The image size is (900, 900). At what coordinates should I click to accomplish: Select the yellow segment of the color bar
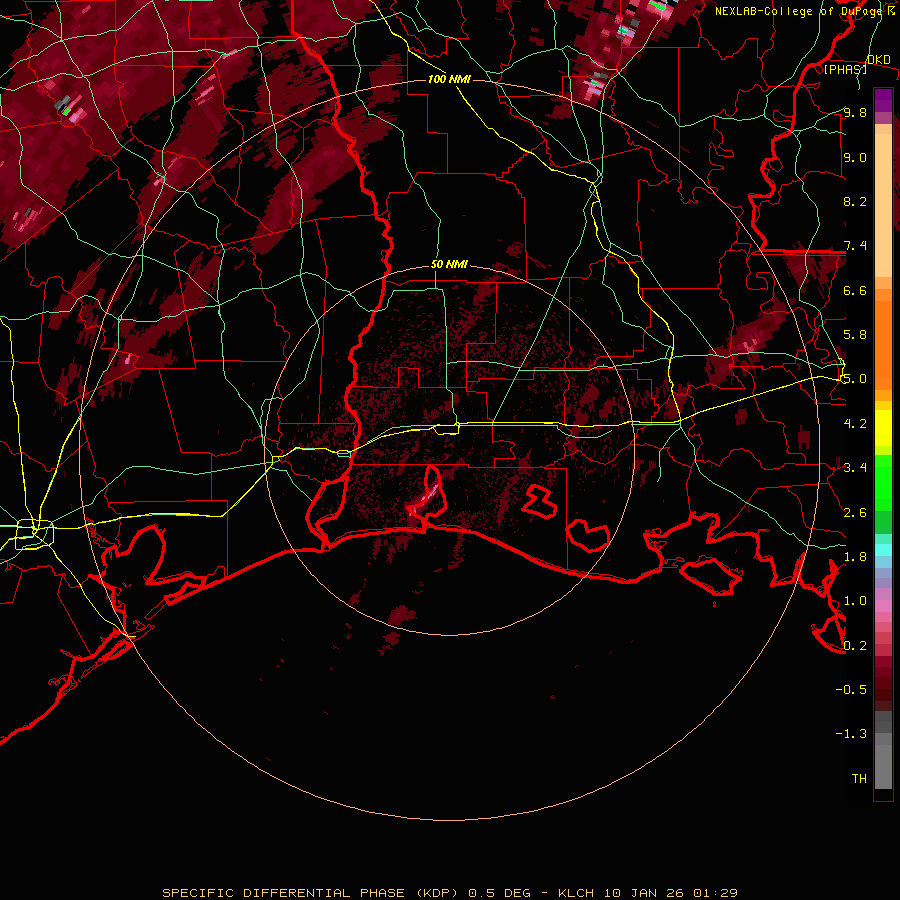883,428
